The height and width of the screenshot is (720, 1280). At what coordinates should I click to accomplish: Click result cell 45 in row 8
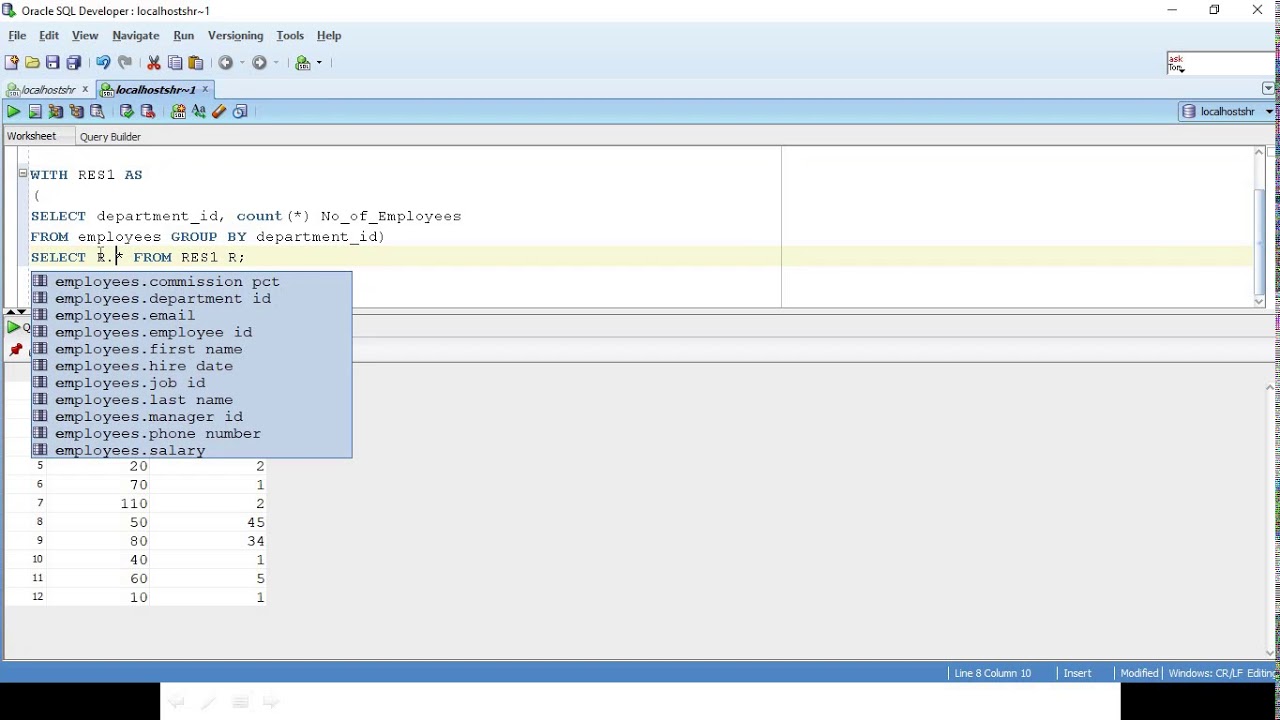tap(209, 522)
